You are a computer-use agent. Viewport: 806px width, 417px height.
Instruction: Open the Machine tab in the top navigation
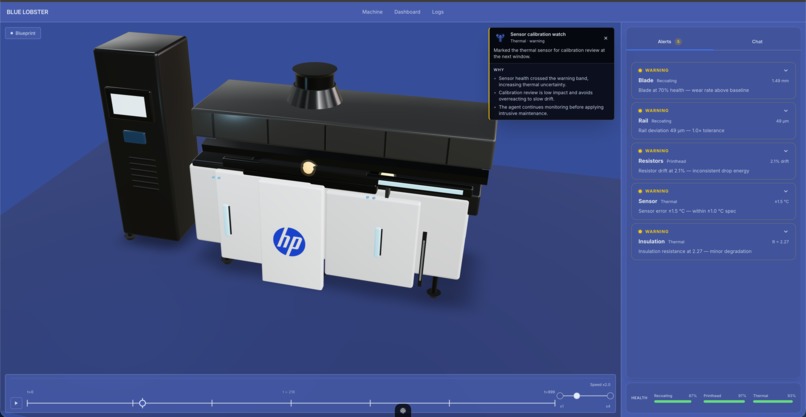point(372,12)
